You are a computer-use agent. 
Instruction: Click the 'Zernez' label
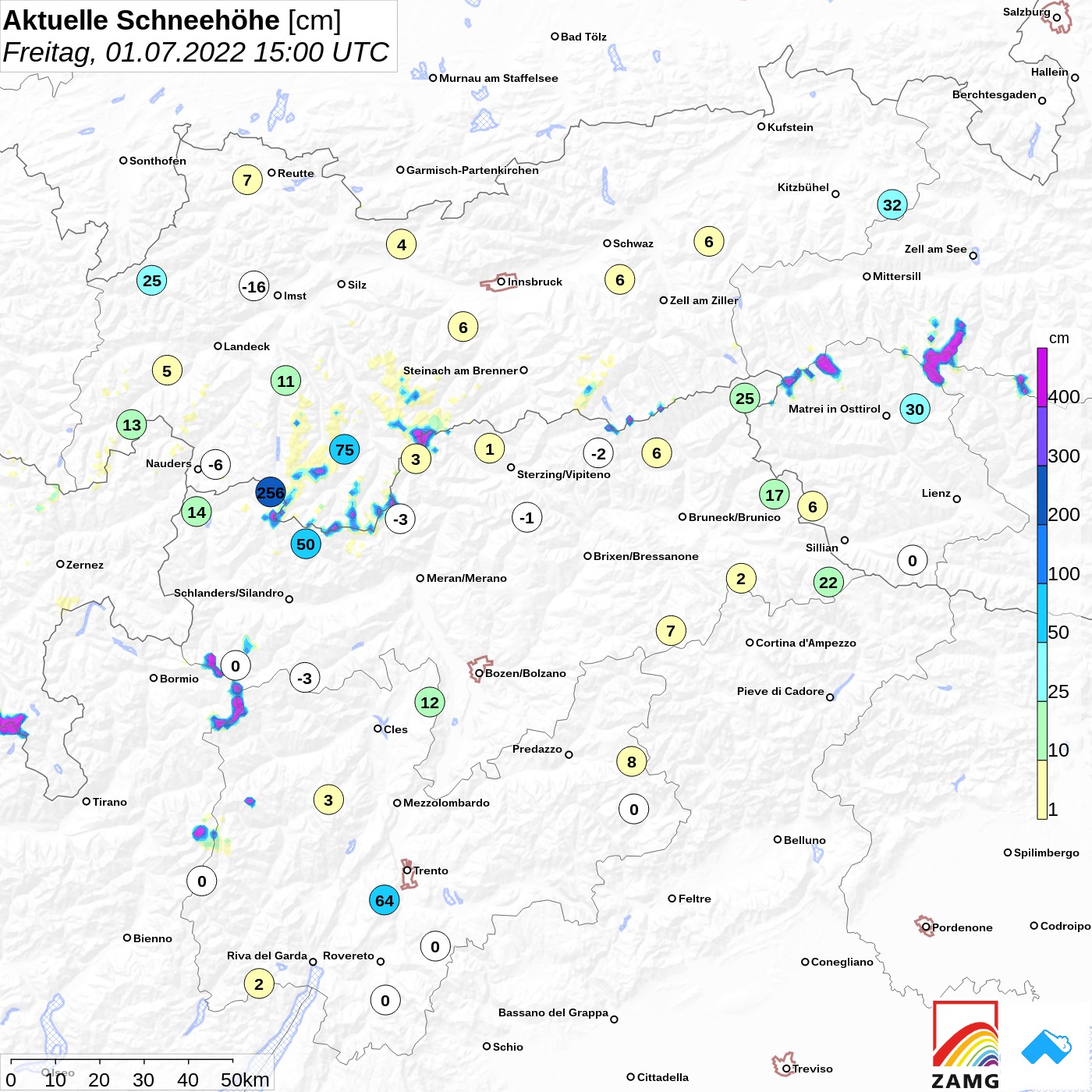pos(85,565)
